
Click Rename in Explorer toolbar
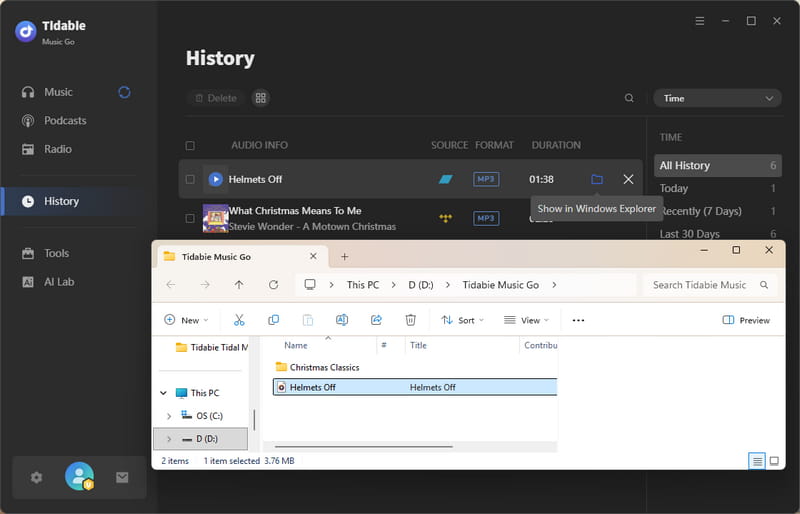click(x=342, y=320)
